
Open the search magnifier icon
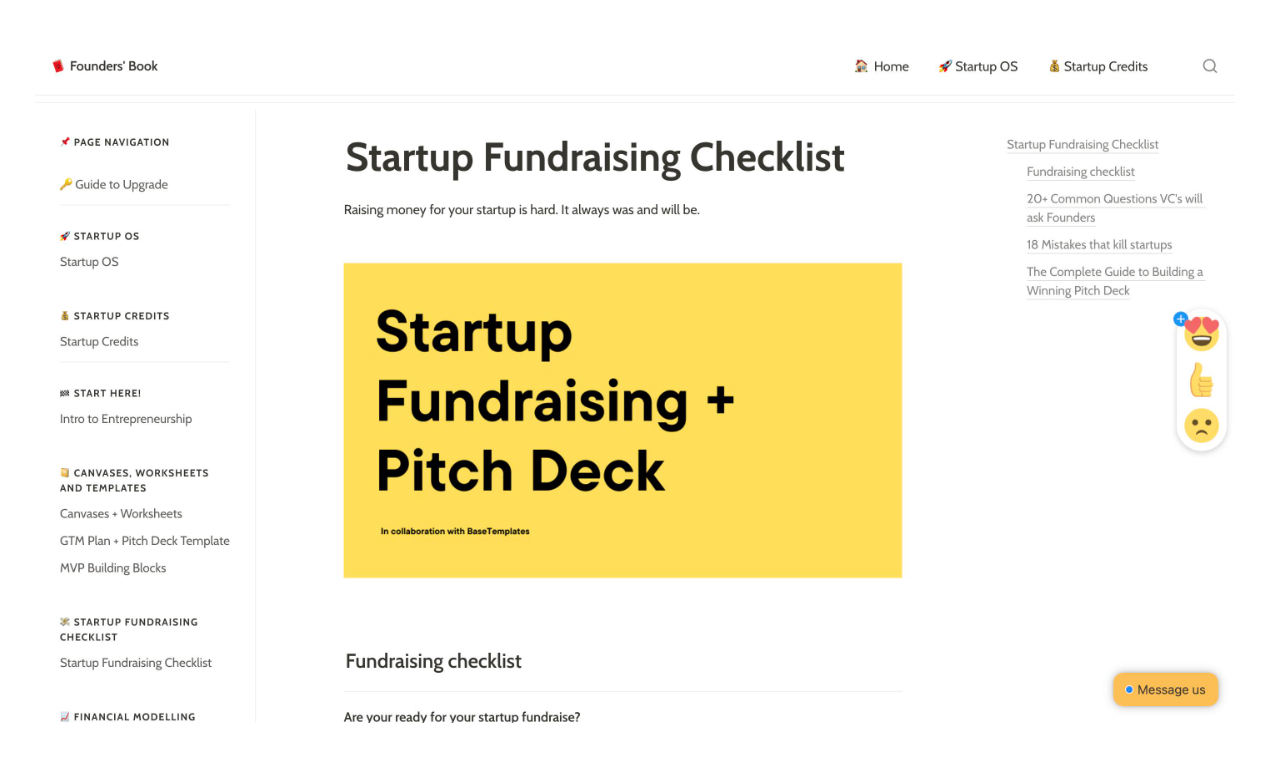[x=1210, y=66]
